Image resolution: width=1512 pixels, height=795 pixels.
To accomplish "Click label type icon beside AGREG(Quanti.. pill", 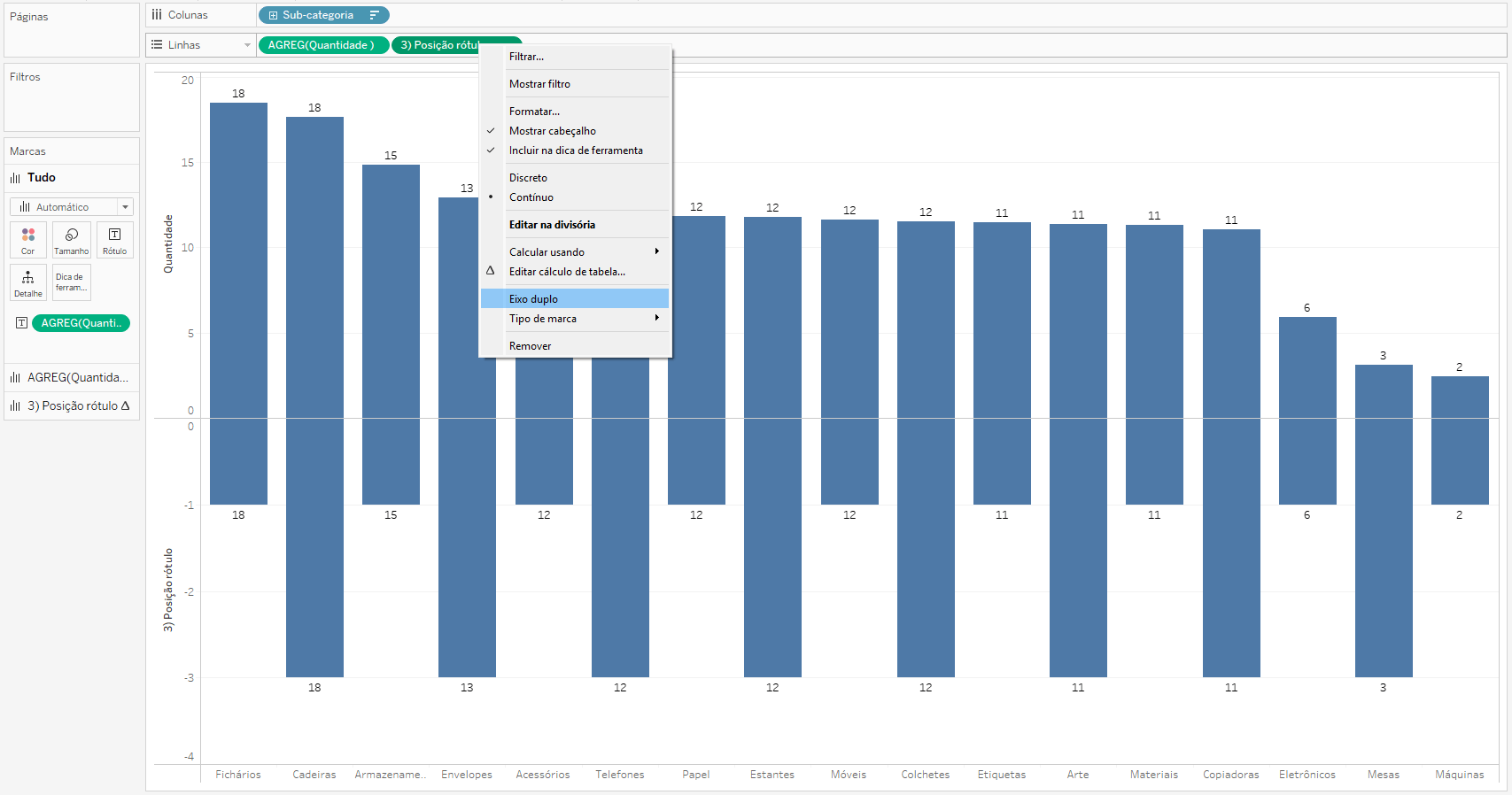I will pyautogui.click(x=22, y=323).
